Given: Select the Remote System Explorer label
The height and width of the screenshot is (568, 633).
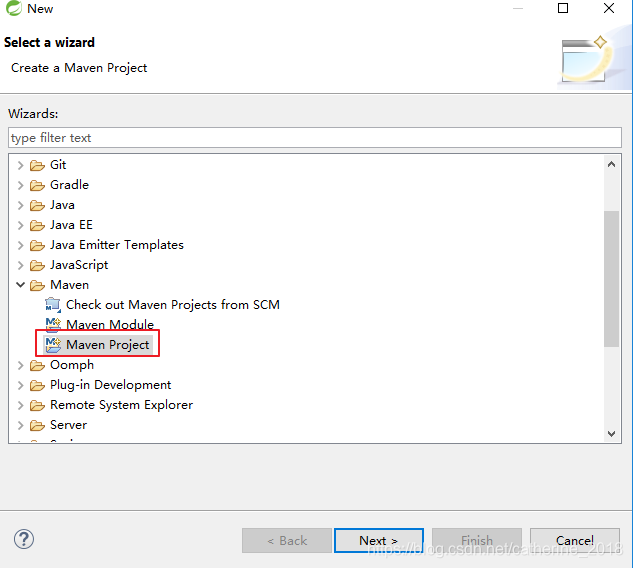Looking at the screenshot, I should point(122,405).
